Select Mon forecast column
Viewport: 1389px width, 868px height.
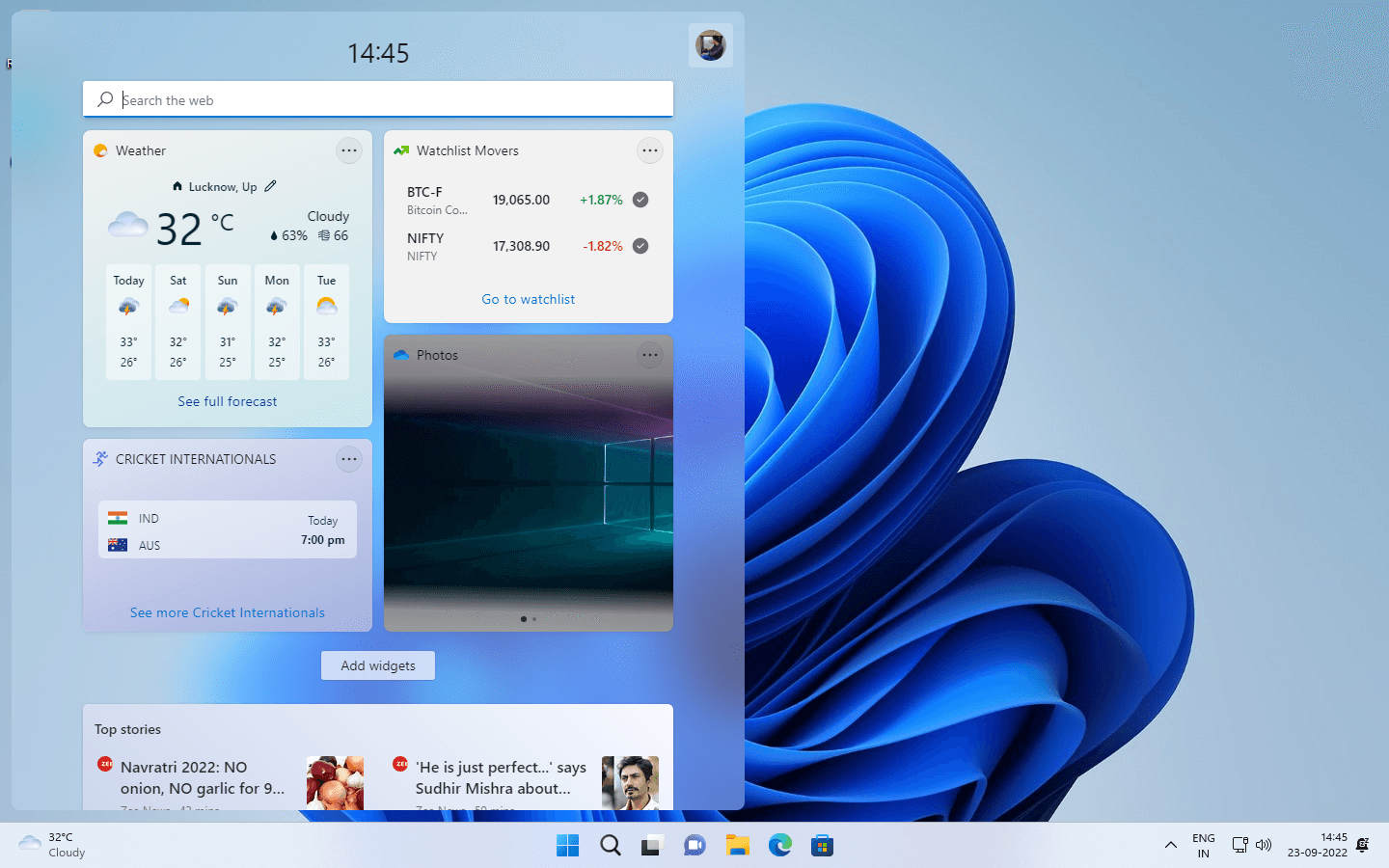[277, 322]
